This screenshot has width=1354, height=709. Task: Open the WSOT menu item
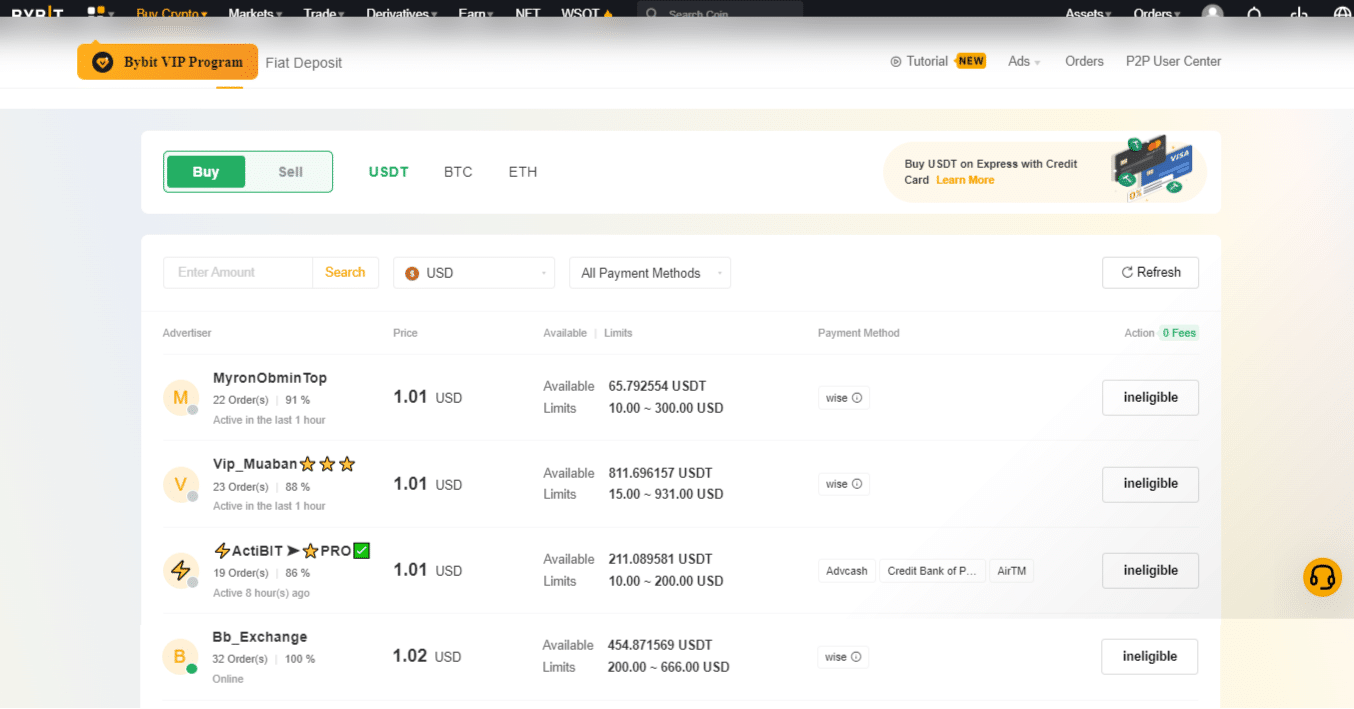tap(587, 14)
